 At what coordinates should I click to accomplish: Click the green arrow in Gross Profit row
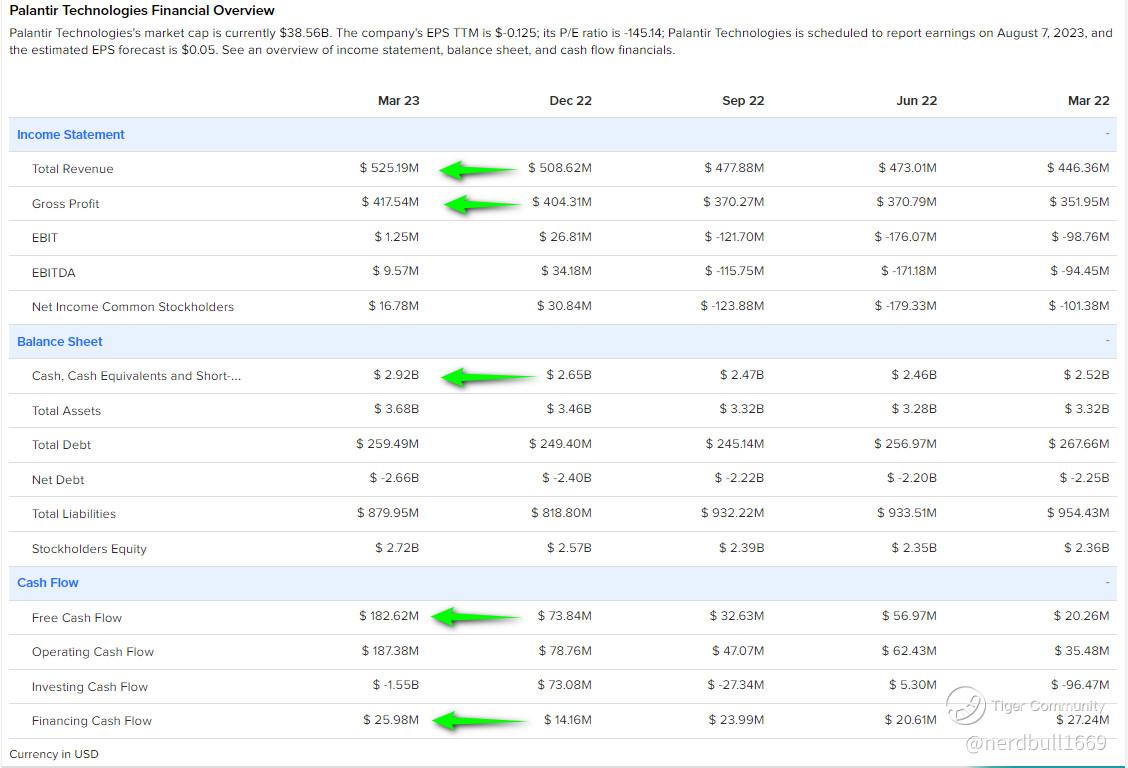(481, 205)
